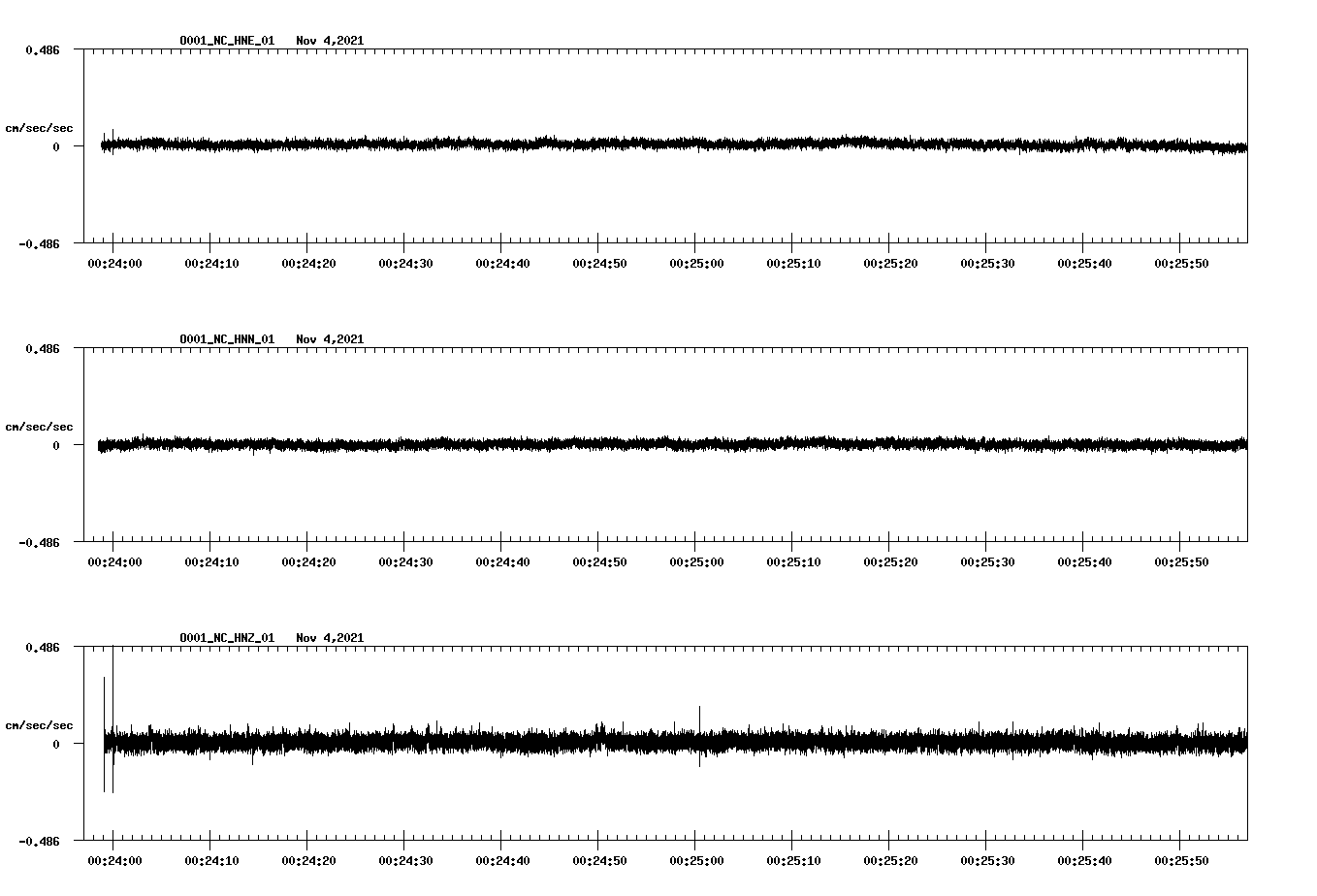
Task: Click the 0.486 upper limit on HNN axis
Action: coord(43,348)
